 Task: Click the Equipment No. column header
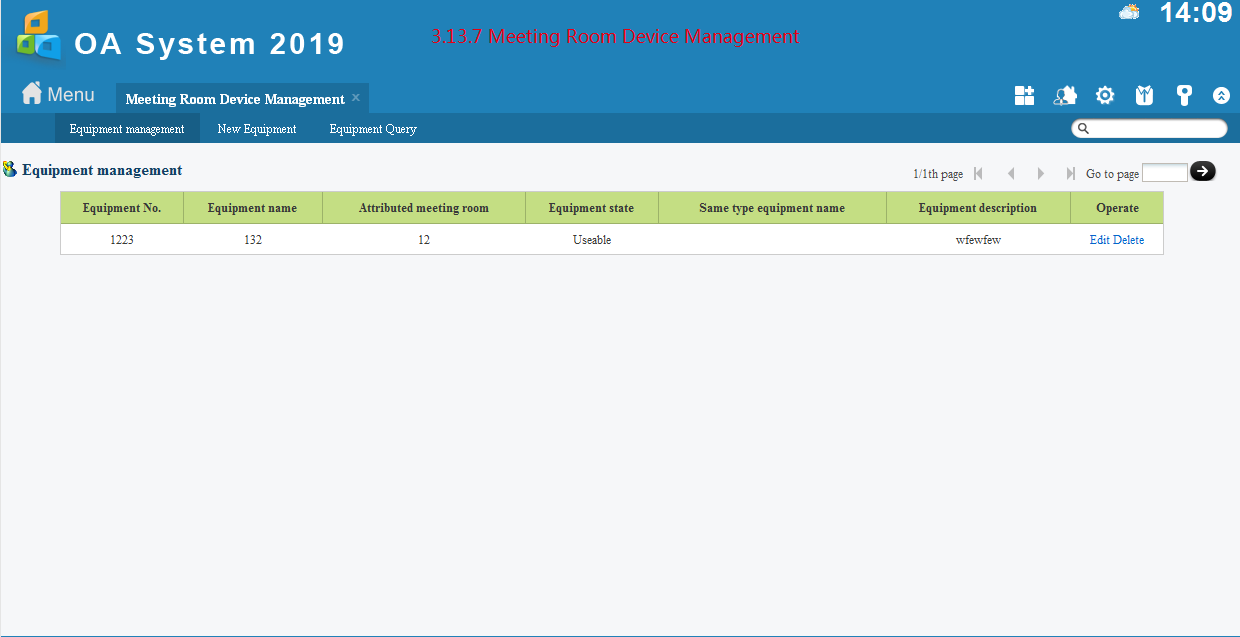pyautogui.click(x=122, y=208)
